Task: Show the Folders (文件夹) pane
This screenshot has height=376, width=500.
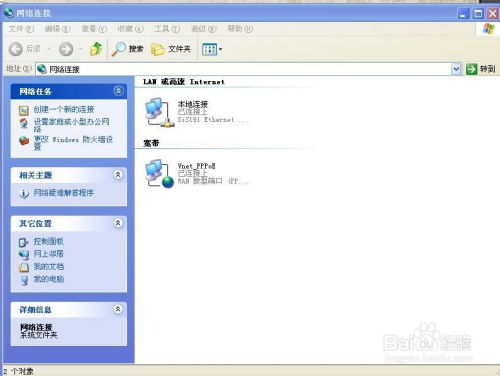Action: 171,49
